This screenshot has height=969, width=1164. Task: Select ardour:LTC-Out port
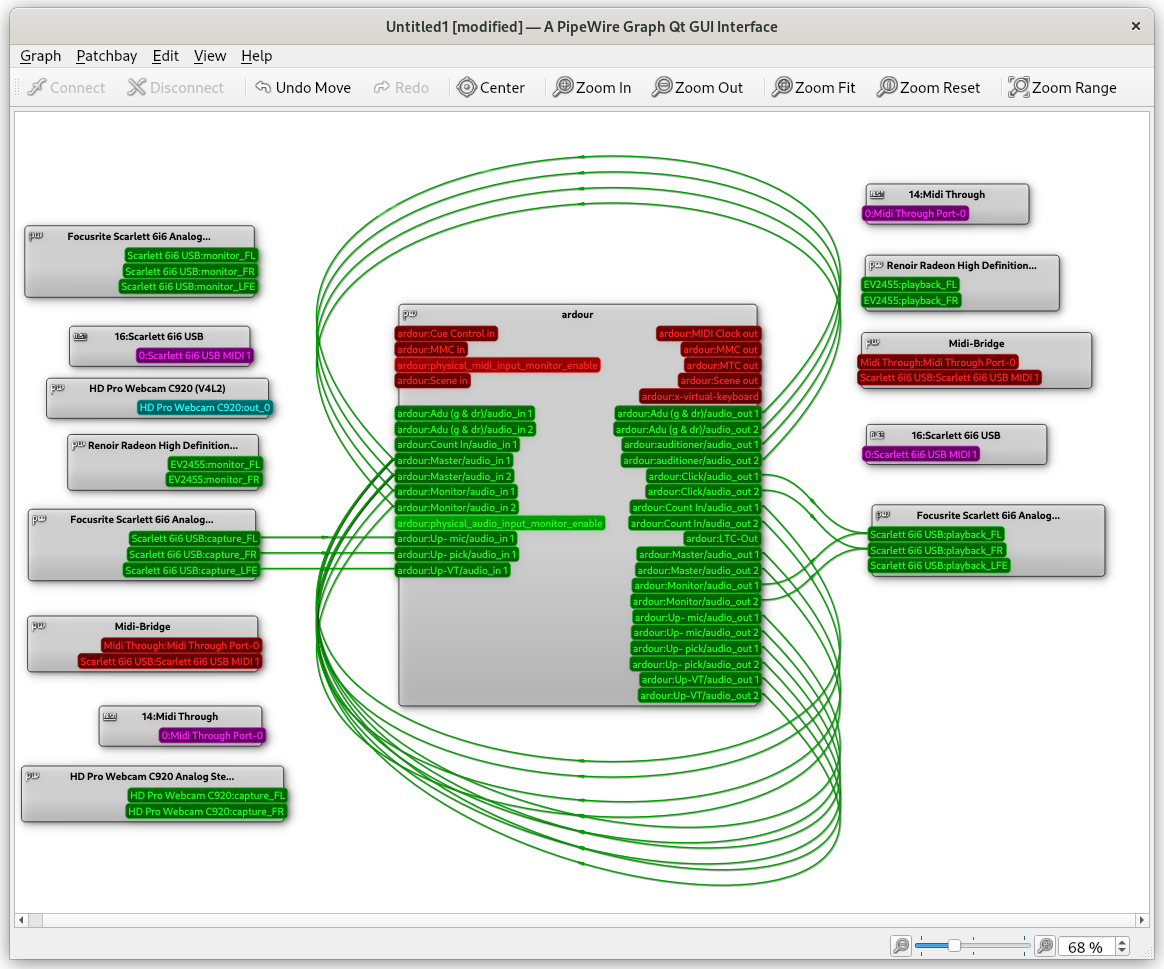(x=722, y=539)
